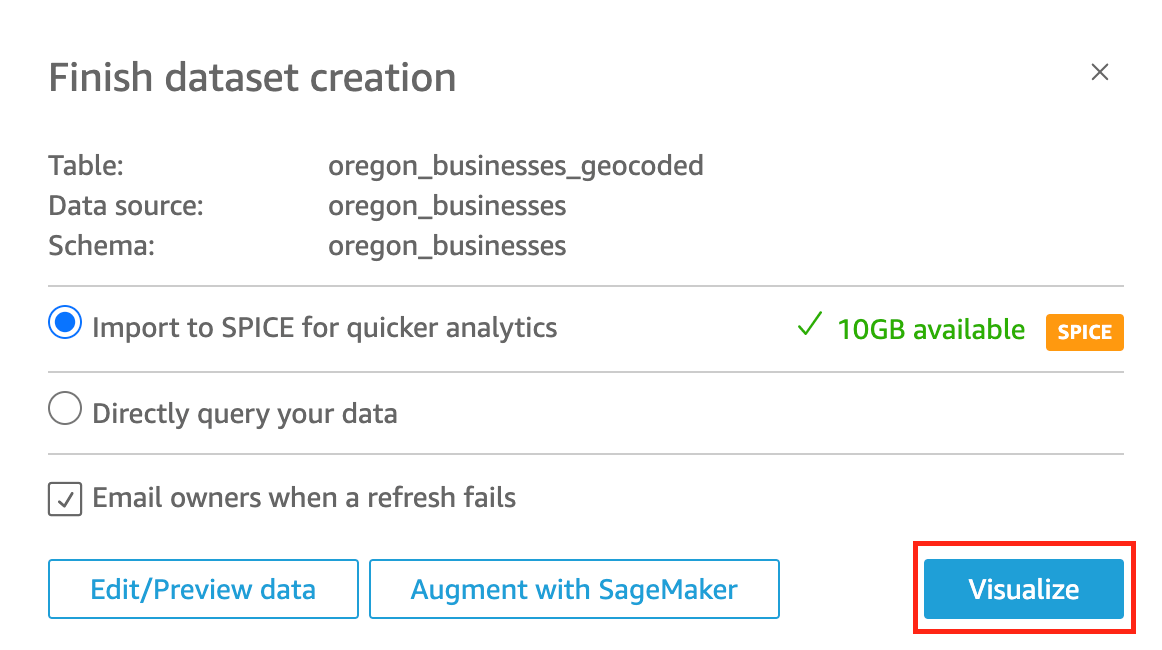This screenshot has height=650, width=1162.
Task: Click the oregon_businesses_geocoded table name
Action: [516, 165]
